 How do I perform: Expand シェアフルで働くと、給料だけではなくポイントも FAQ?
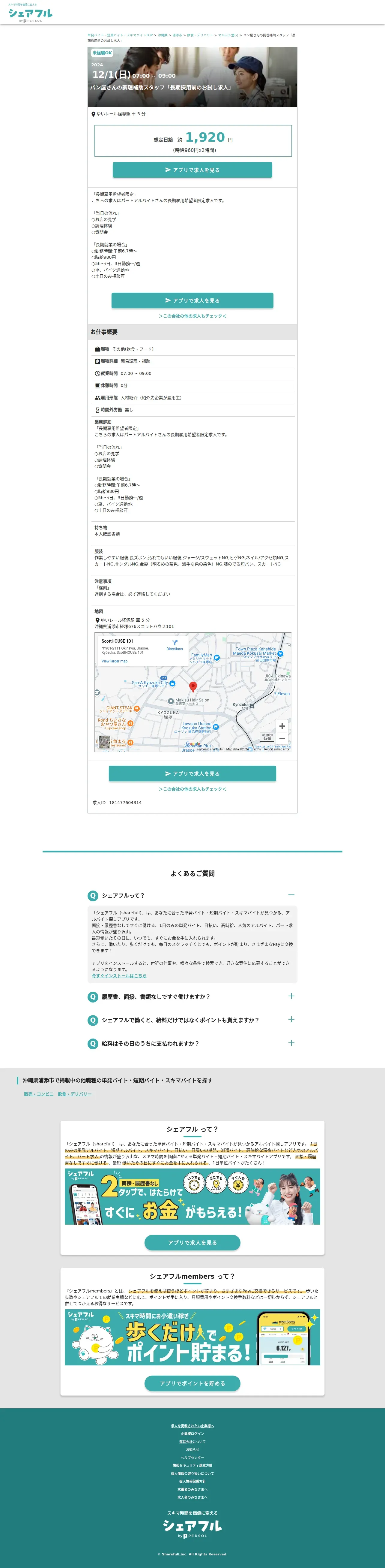point(192,1020)
